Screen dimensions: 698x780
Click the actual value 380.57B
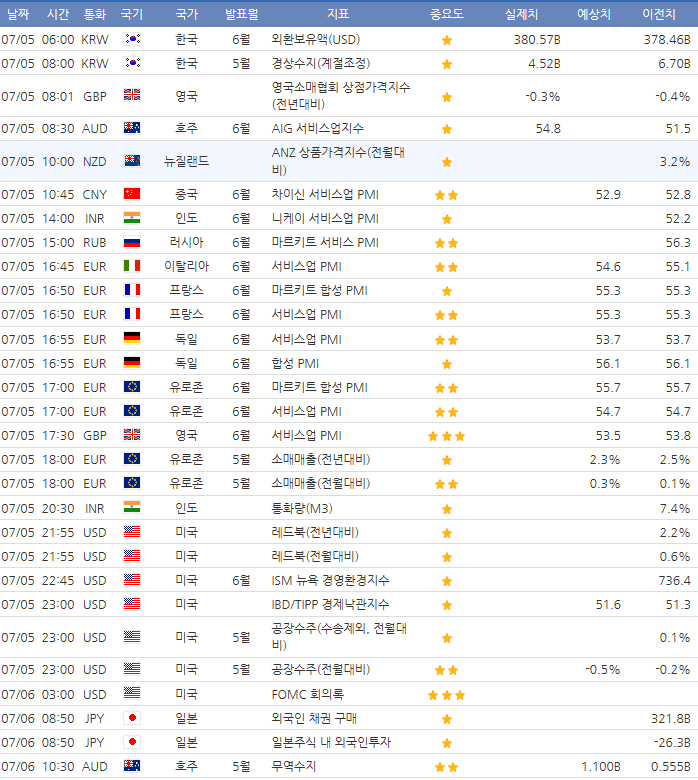point(537,39)
